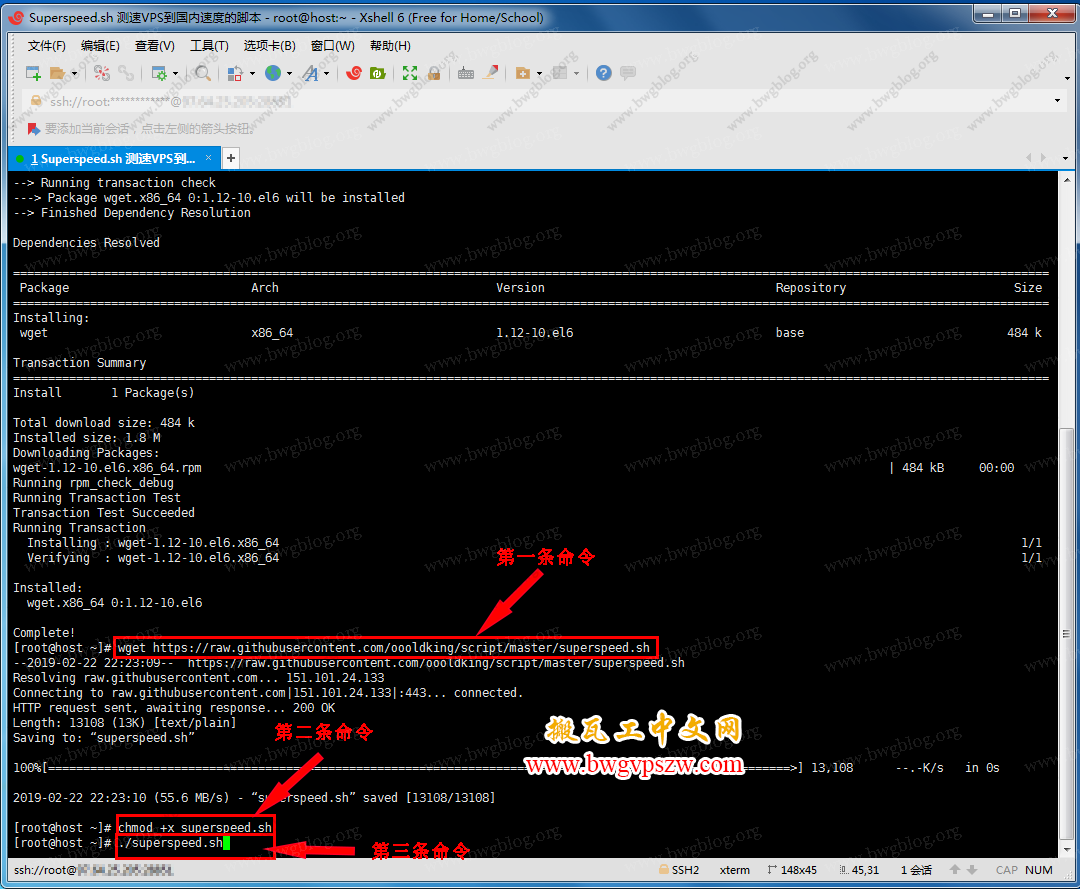
Task: Open the 选项卡(B) menu
Action: click(x=269, y=45)
